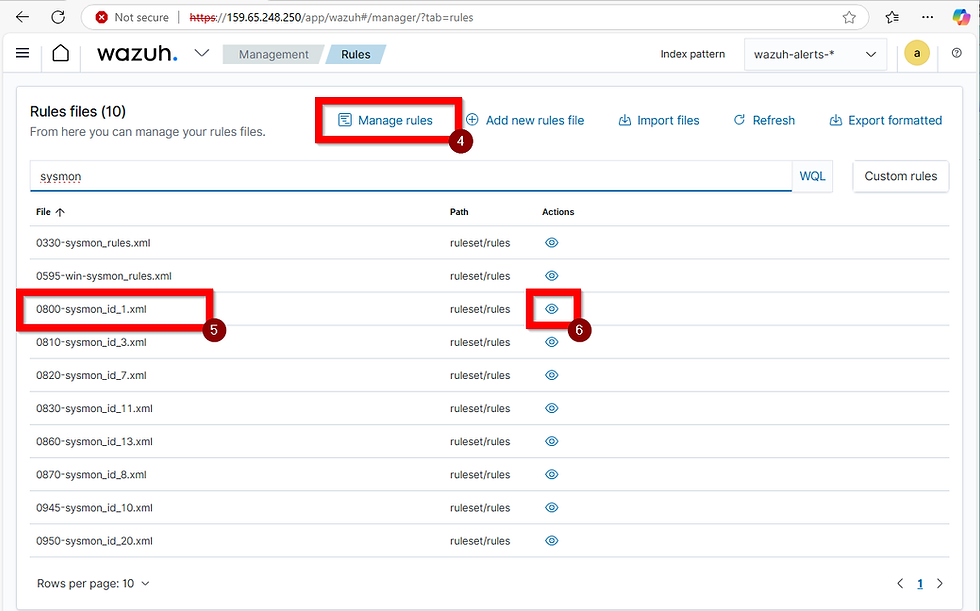The image size is (980, 611).
Task: Open the Index pattern wazuh-alerts-* dropdown
Action: [815, 54]
